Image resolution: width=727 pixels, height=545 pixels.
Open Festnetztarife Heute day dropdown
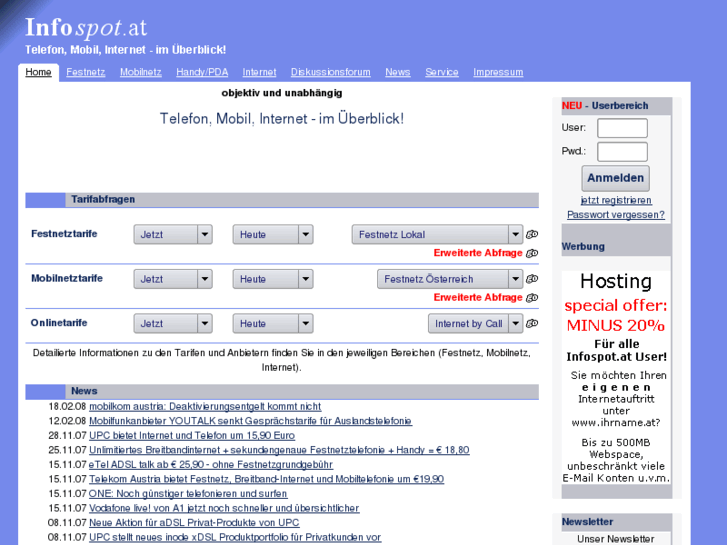[273, 235]
